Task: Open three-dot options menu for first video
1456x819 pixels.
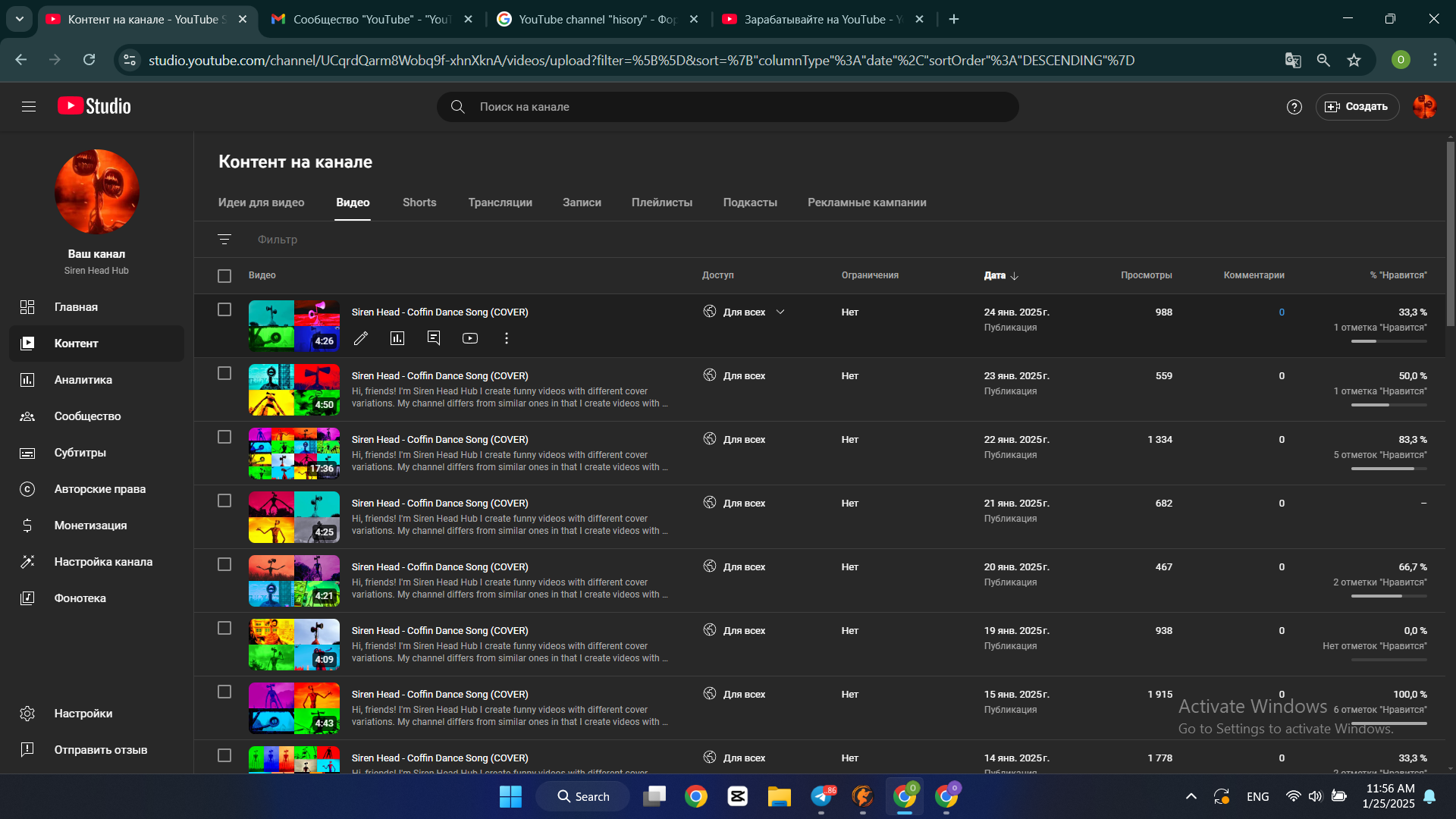Action: pyautogui.click(x=507, y=338)
